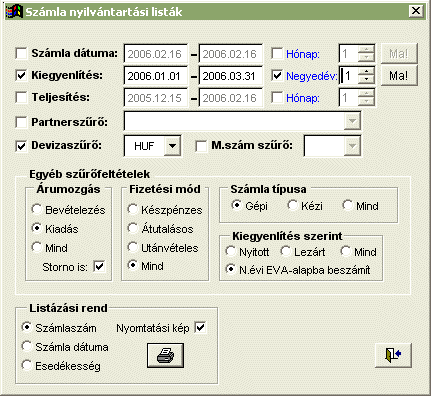Click the Ma! button in Számla dátuma row
This screenshot has height=396, width=431.
pyautogui.click(x=399, y=53)
